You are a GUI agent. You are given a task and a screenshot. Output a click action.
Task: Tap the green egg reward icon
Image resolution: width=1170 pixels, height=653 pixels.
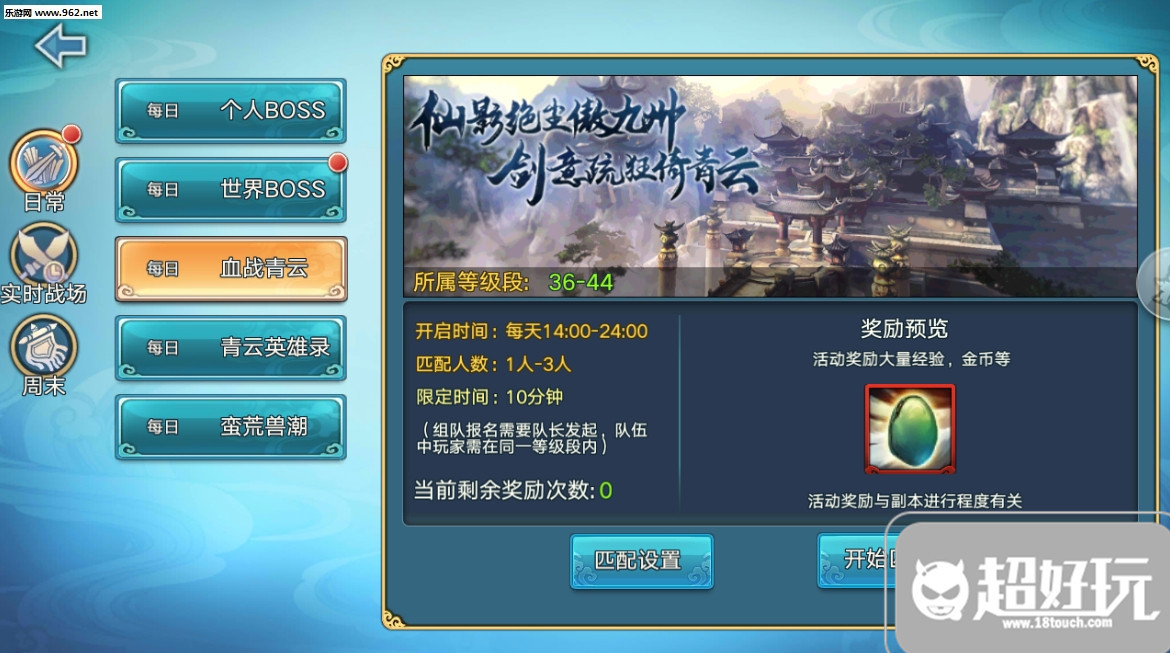coord(910,429)
